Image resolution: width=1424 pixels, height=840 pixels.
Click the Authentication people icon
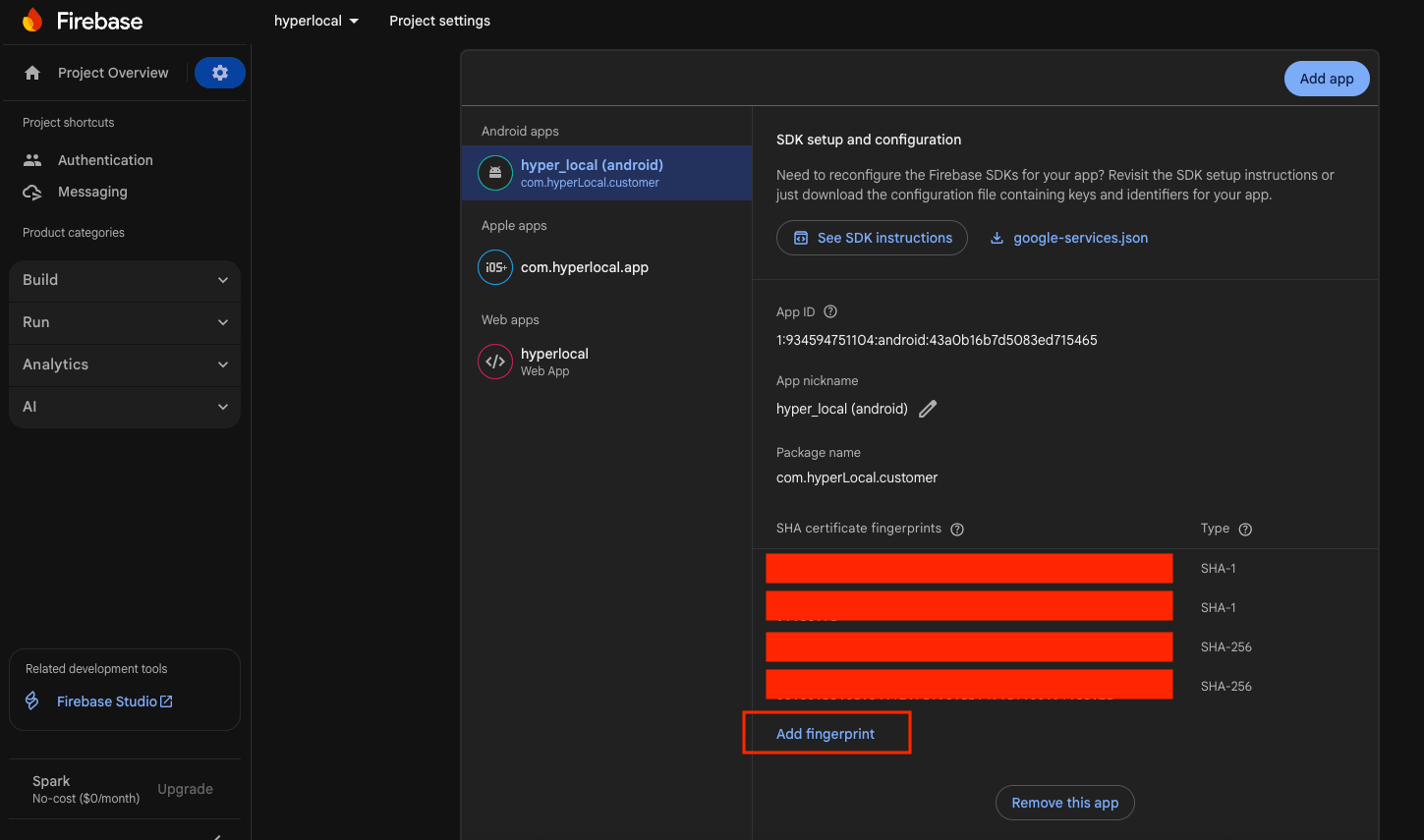(x=32, y=160)
